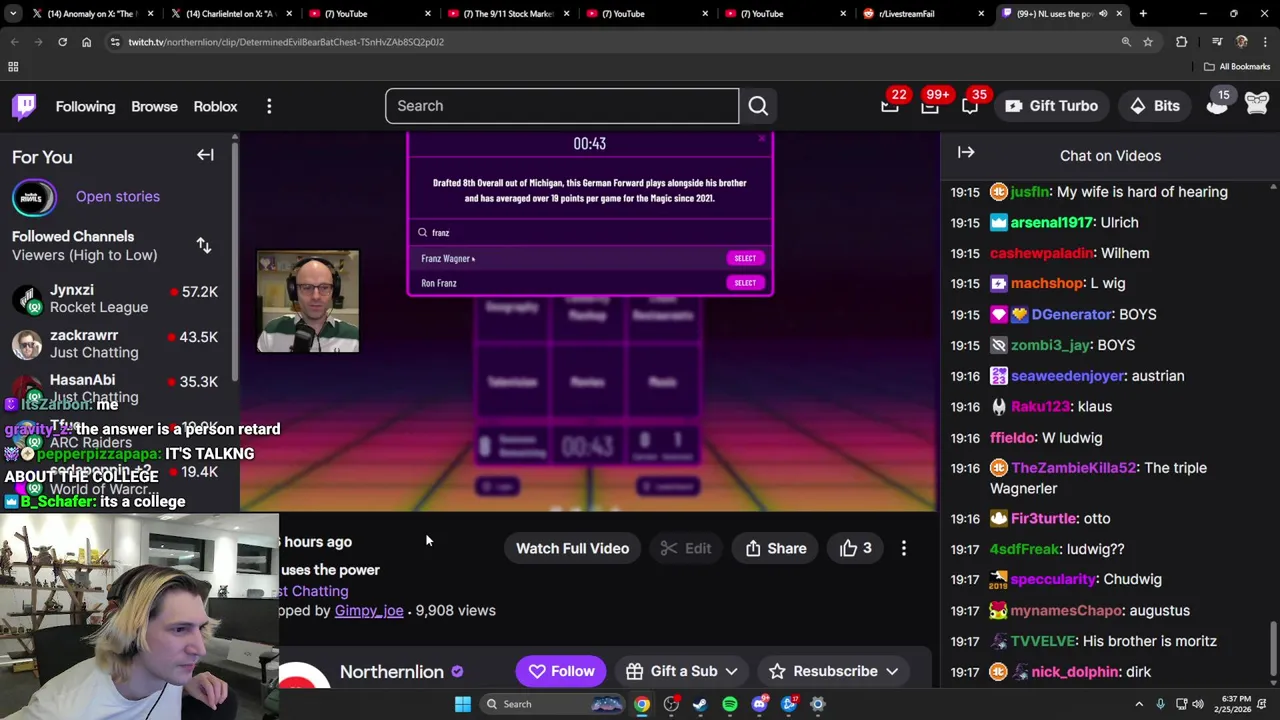Mute the playing NL Twitch tab audio
1280x720 pixels.
(x=1103, y=14)
